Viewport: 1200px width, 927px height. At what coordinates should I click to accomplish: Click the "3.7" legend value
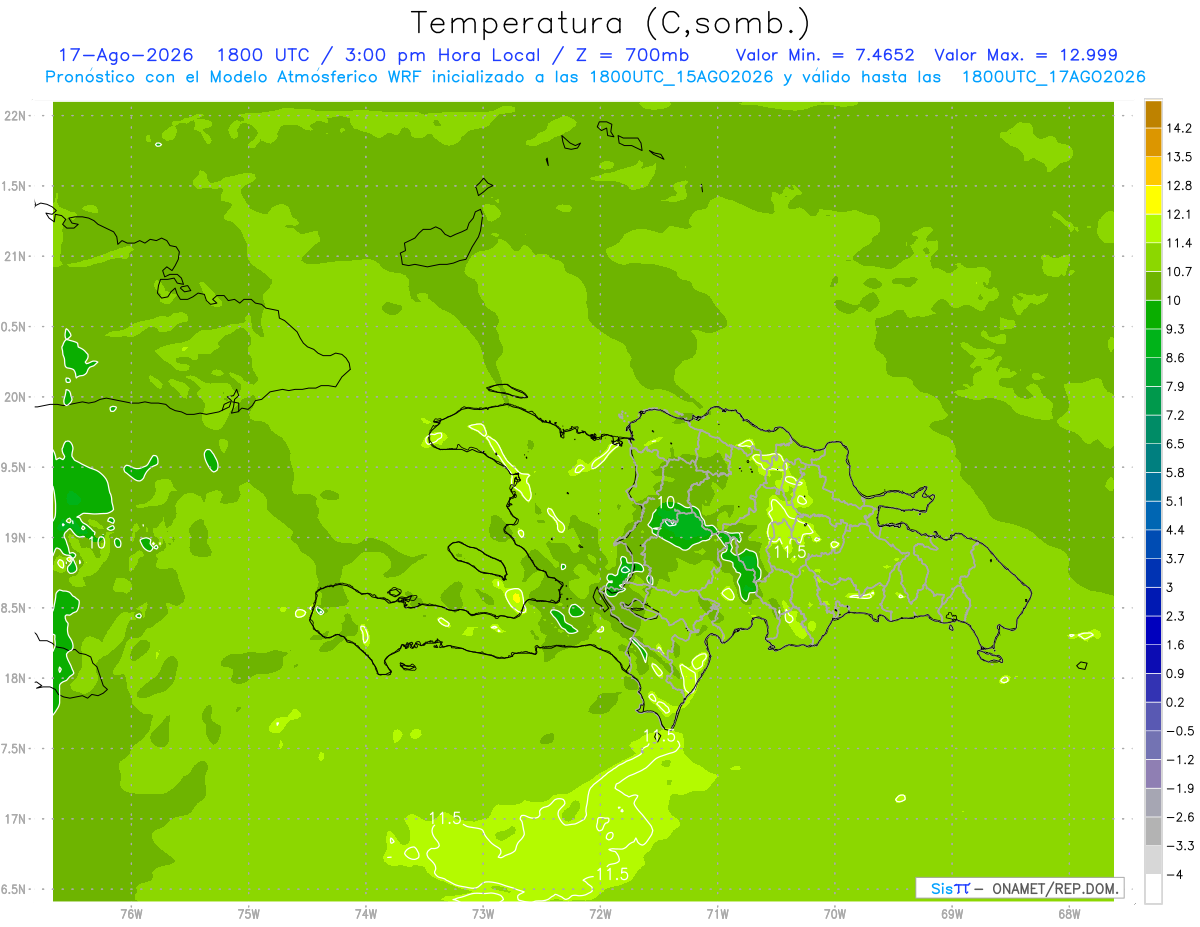click(x=1177, y=559)
